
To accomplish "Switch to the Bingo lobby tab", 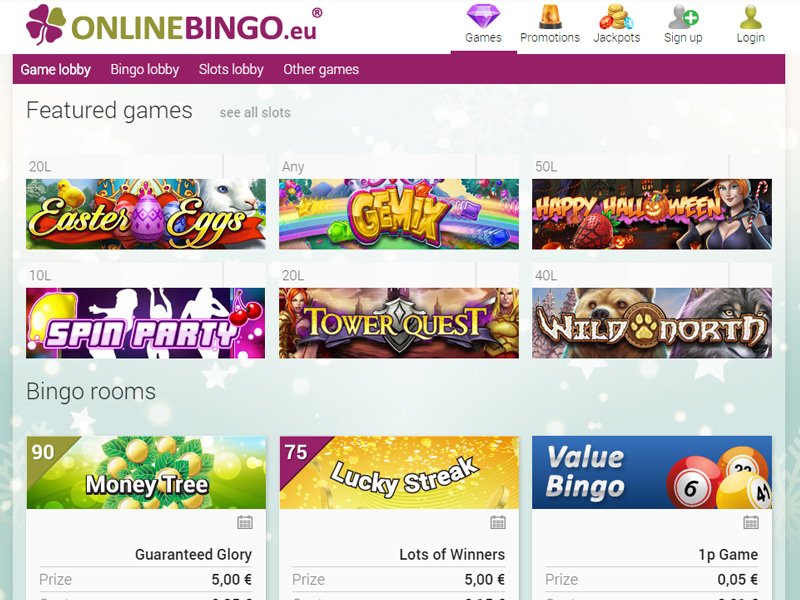I will tap(144, 69).
